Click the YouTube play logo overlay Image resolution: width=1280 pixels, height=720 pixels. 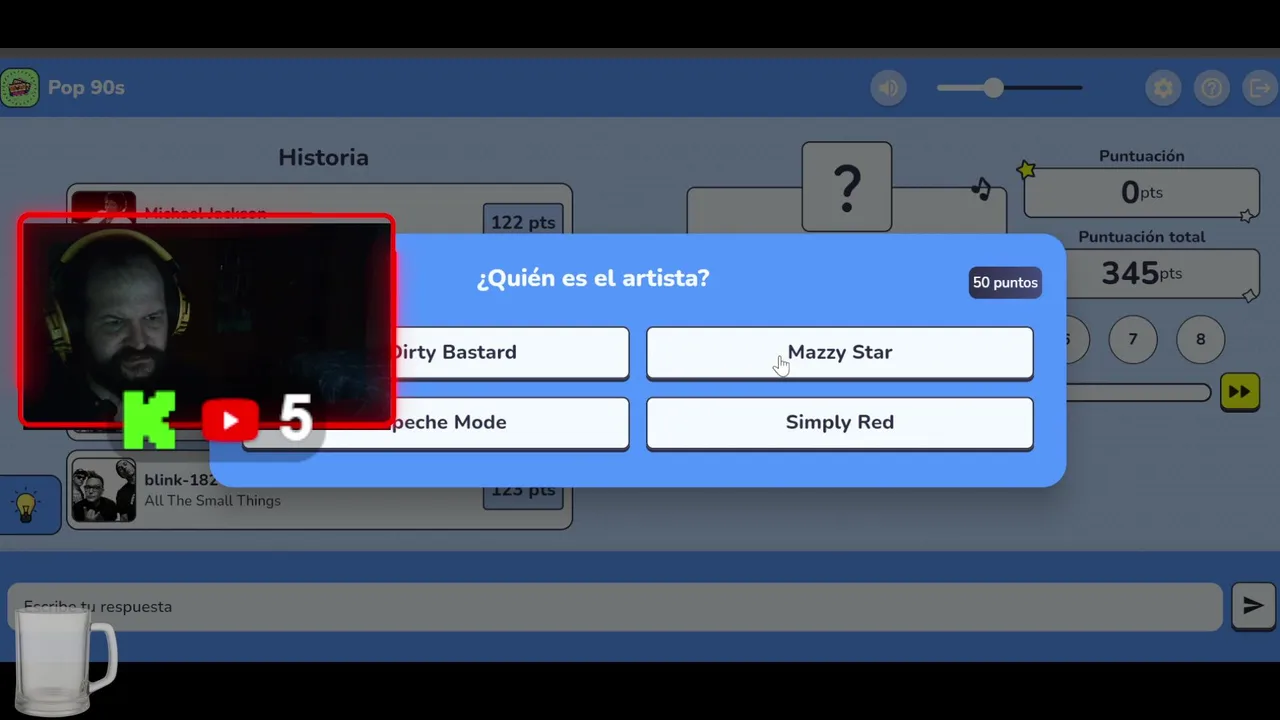tap(230, 420)
